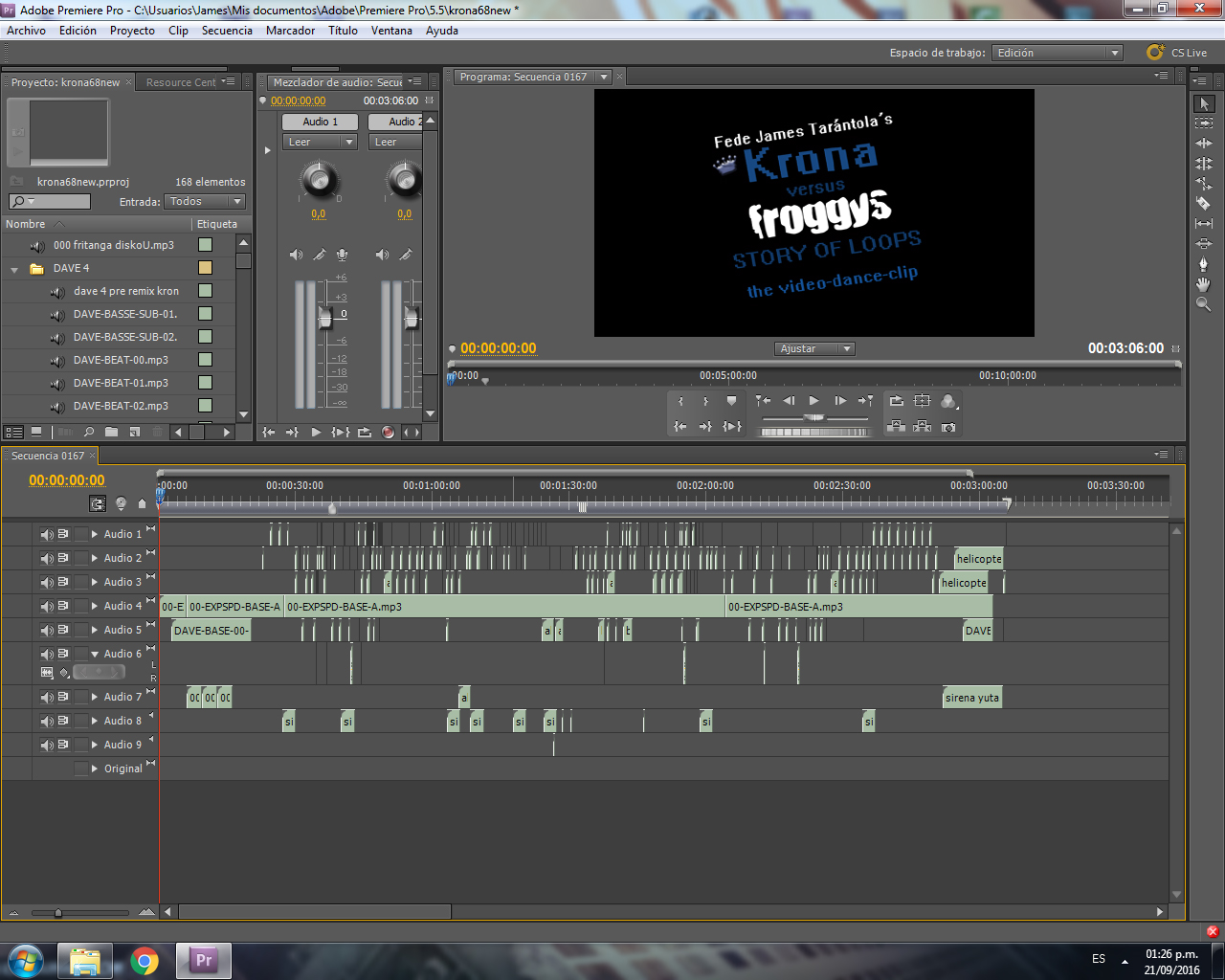Toggle sync lock on Audio 5 track
This screenshot has height=980, width=1225.
click(x=63, y=630)
